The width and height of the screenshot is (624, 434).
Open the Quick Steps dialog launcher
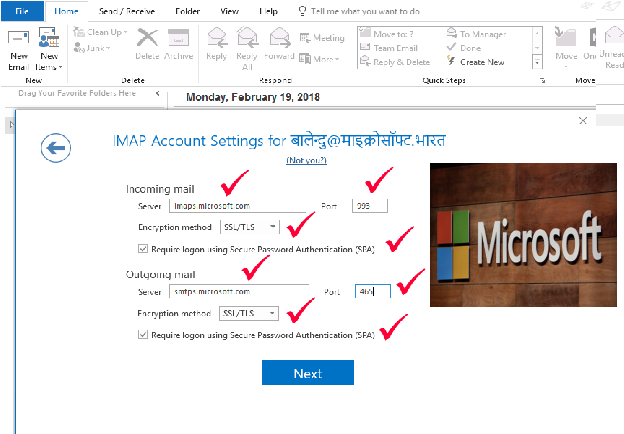coord(542,80)
